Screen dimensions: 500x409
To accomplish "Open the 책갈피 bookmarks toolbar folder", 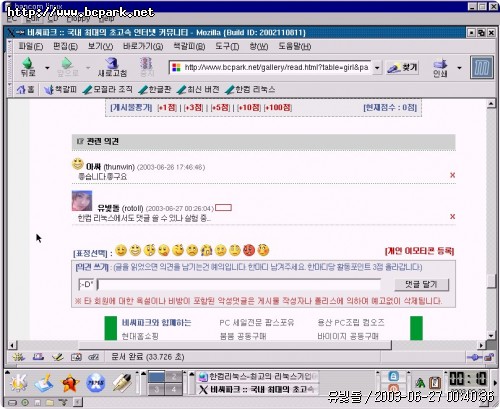I will coord(60,89).
